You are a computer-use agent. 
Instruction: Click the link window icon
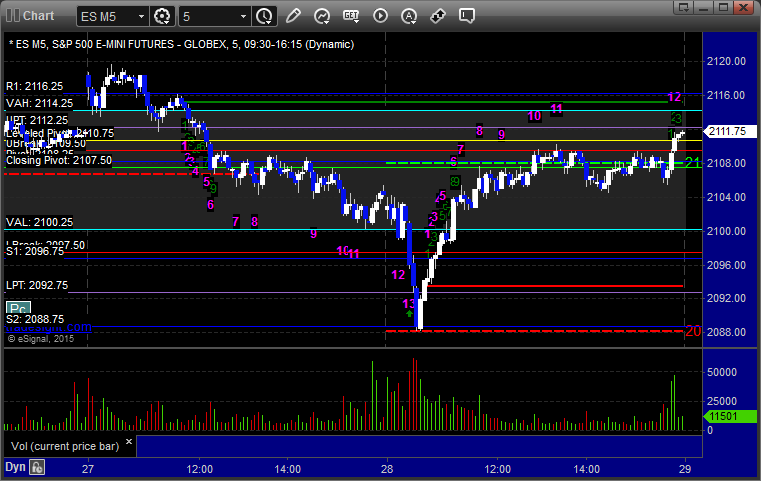[437, 16]
